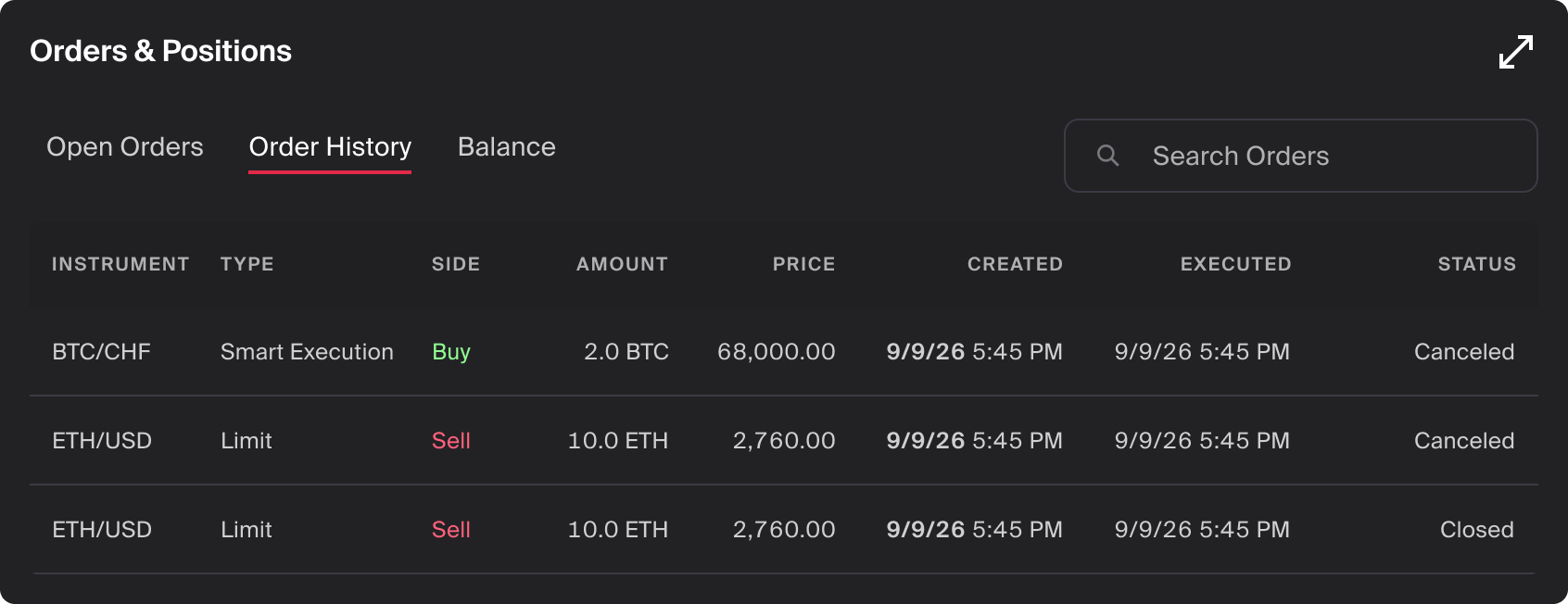Click the 68,000.00 price value
This screenshot has width=1568, height=604.
[777, 352]
